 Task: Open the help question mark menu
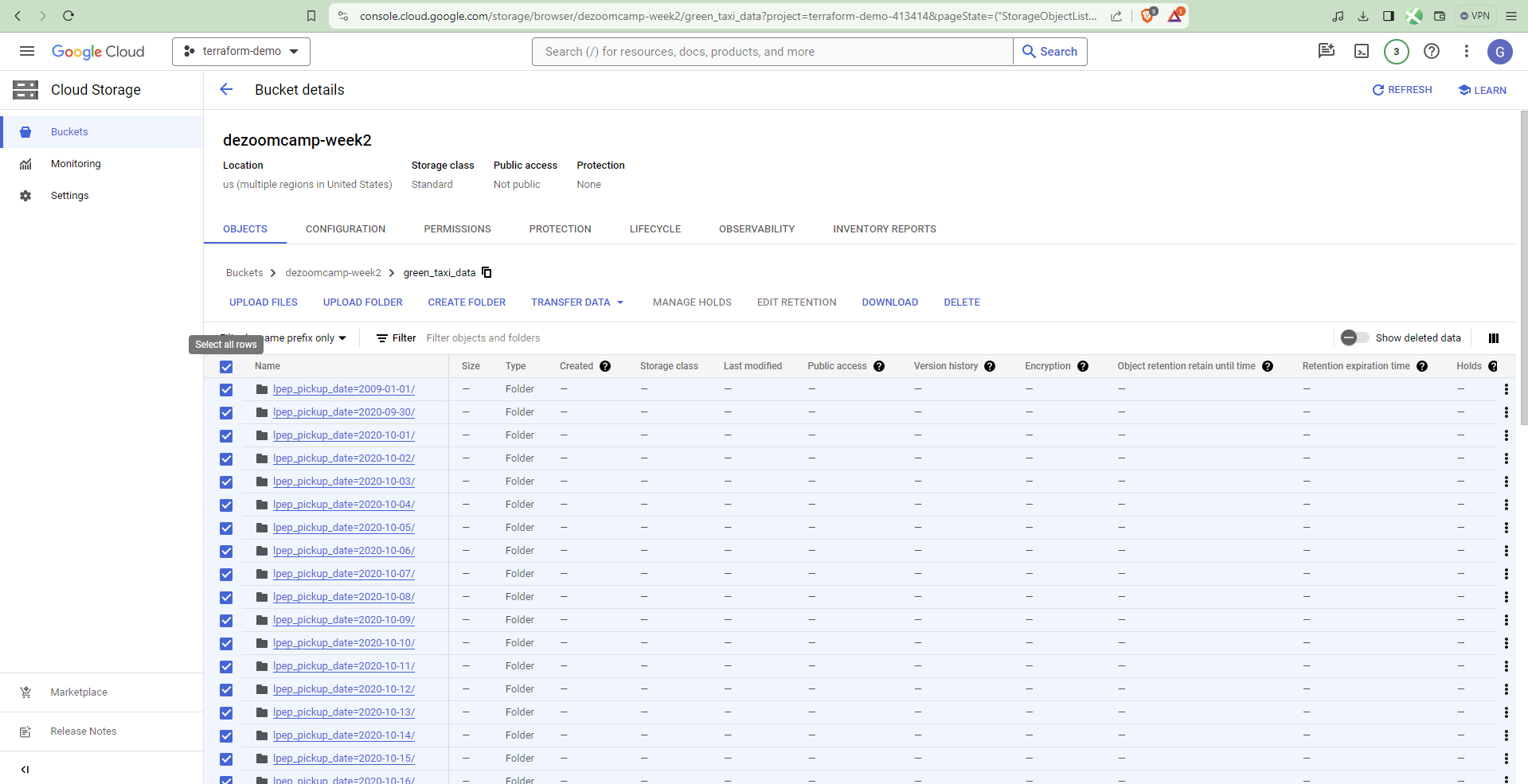click(1432, 52)
